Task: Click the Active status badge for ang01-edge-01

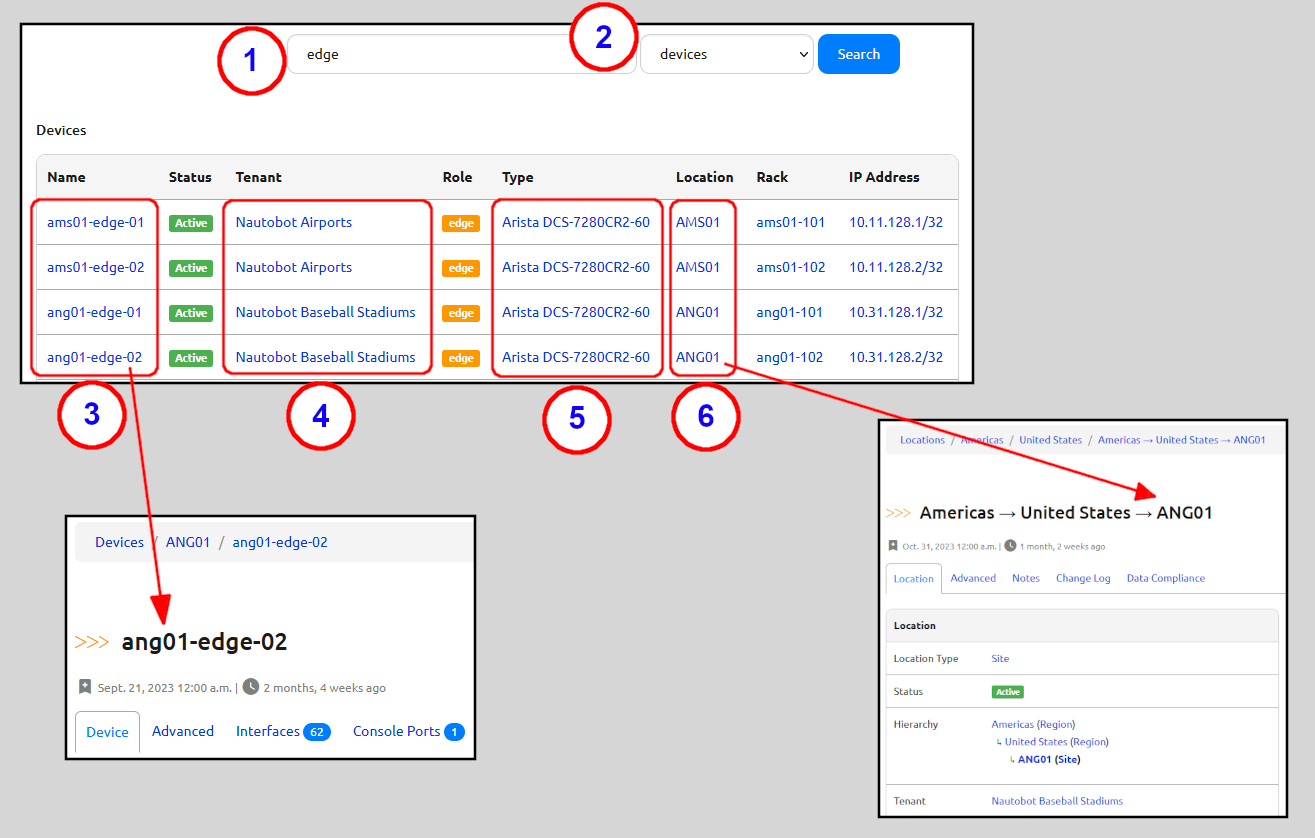Action: click(190, 312)
